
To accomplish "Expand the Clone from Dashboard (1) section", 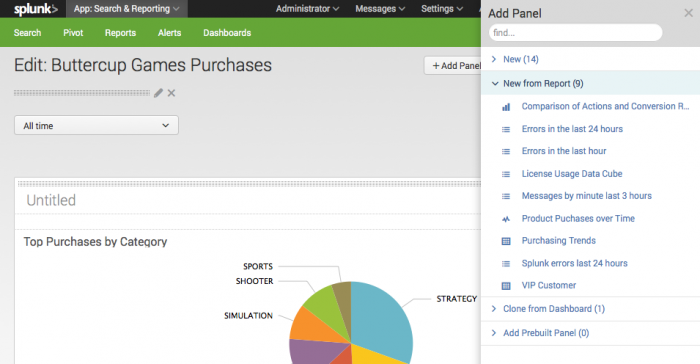I will (591, 309).
